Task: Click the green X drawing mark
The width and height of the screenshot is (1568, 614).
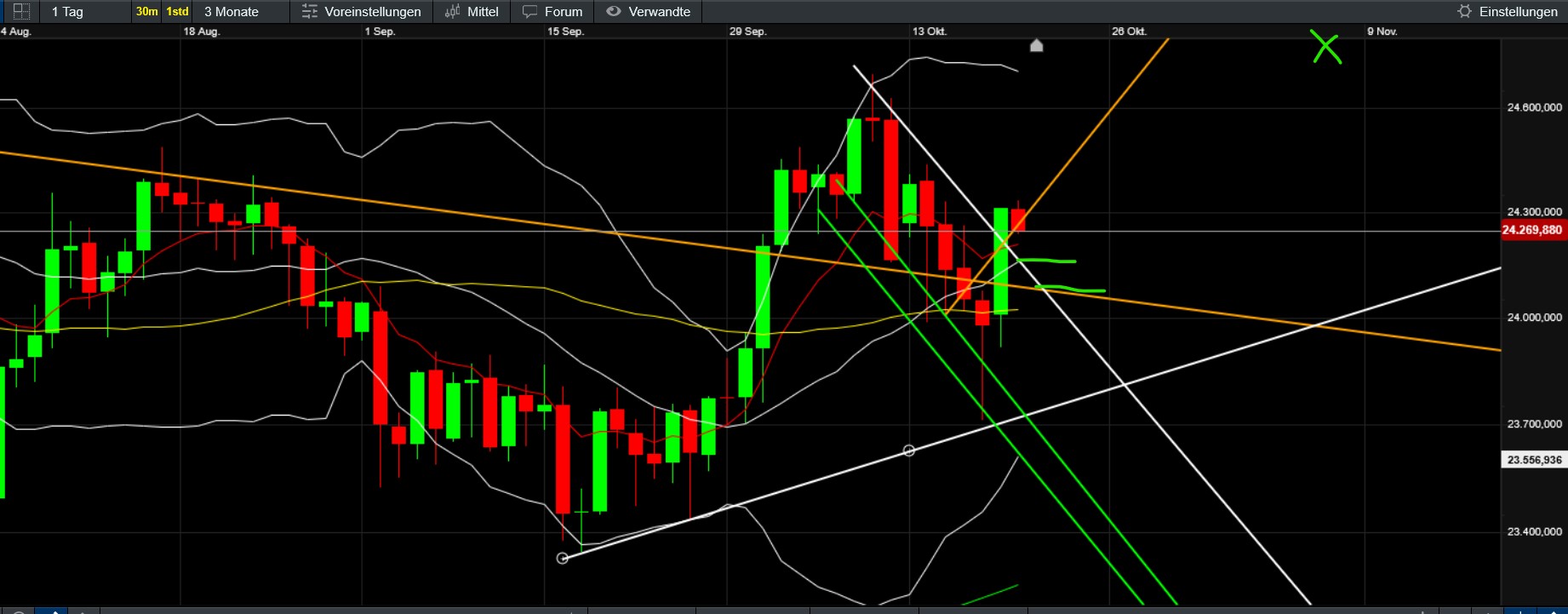Action: (x=1325, y=48)
